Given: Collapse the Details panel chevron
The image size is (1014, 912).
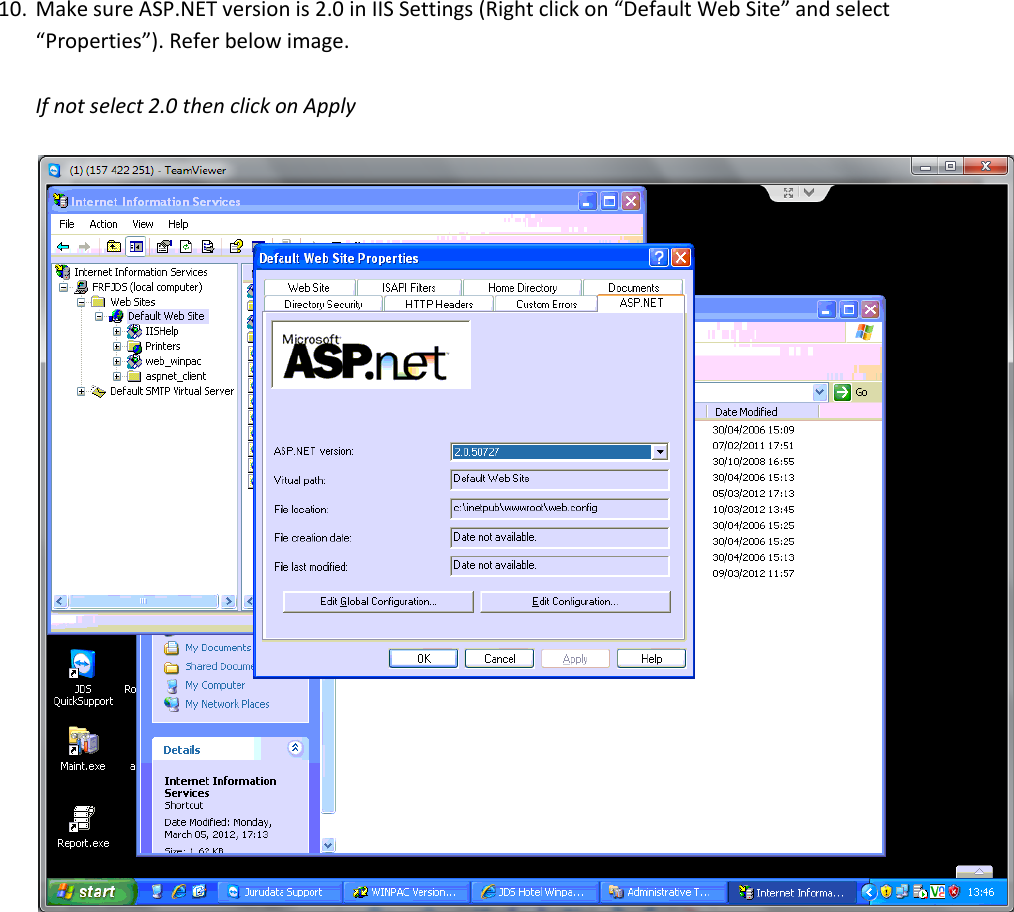Looking at the screenshot, I should point(295,748).
